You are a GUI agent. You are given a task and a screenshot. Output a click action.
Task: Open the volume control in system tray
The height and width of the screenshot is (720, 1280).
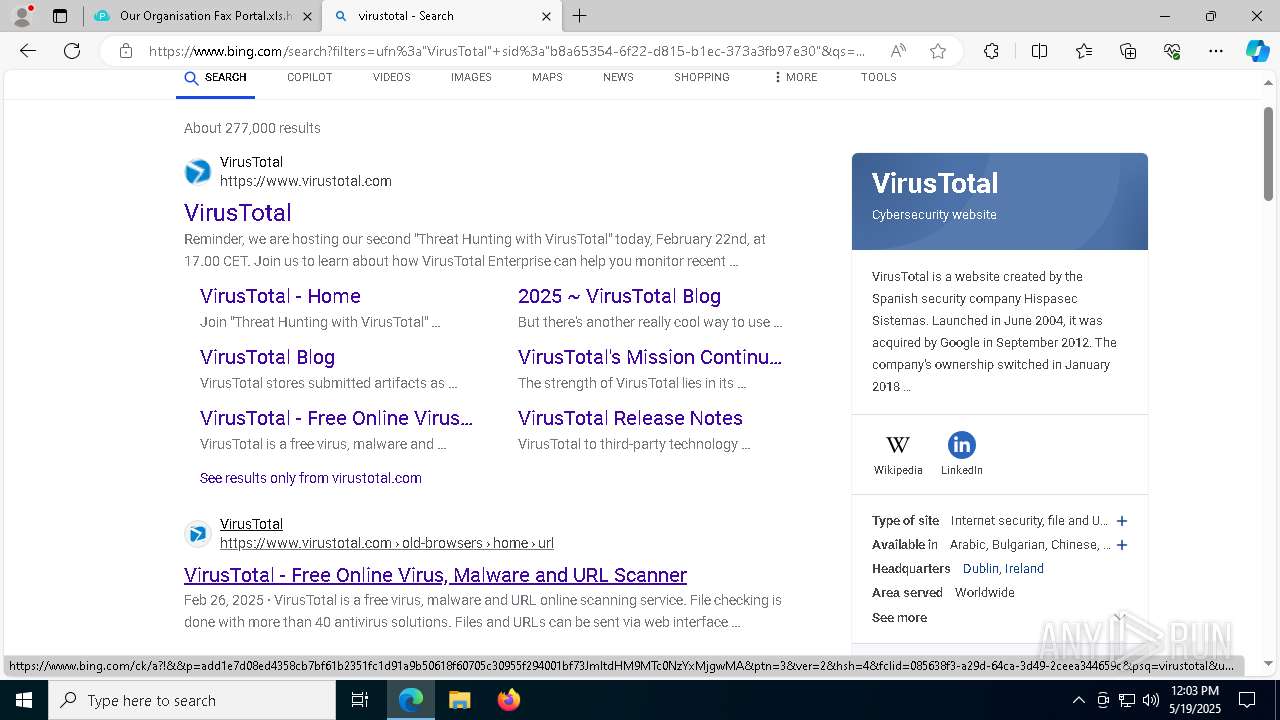click(x=1151, y=700)
